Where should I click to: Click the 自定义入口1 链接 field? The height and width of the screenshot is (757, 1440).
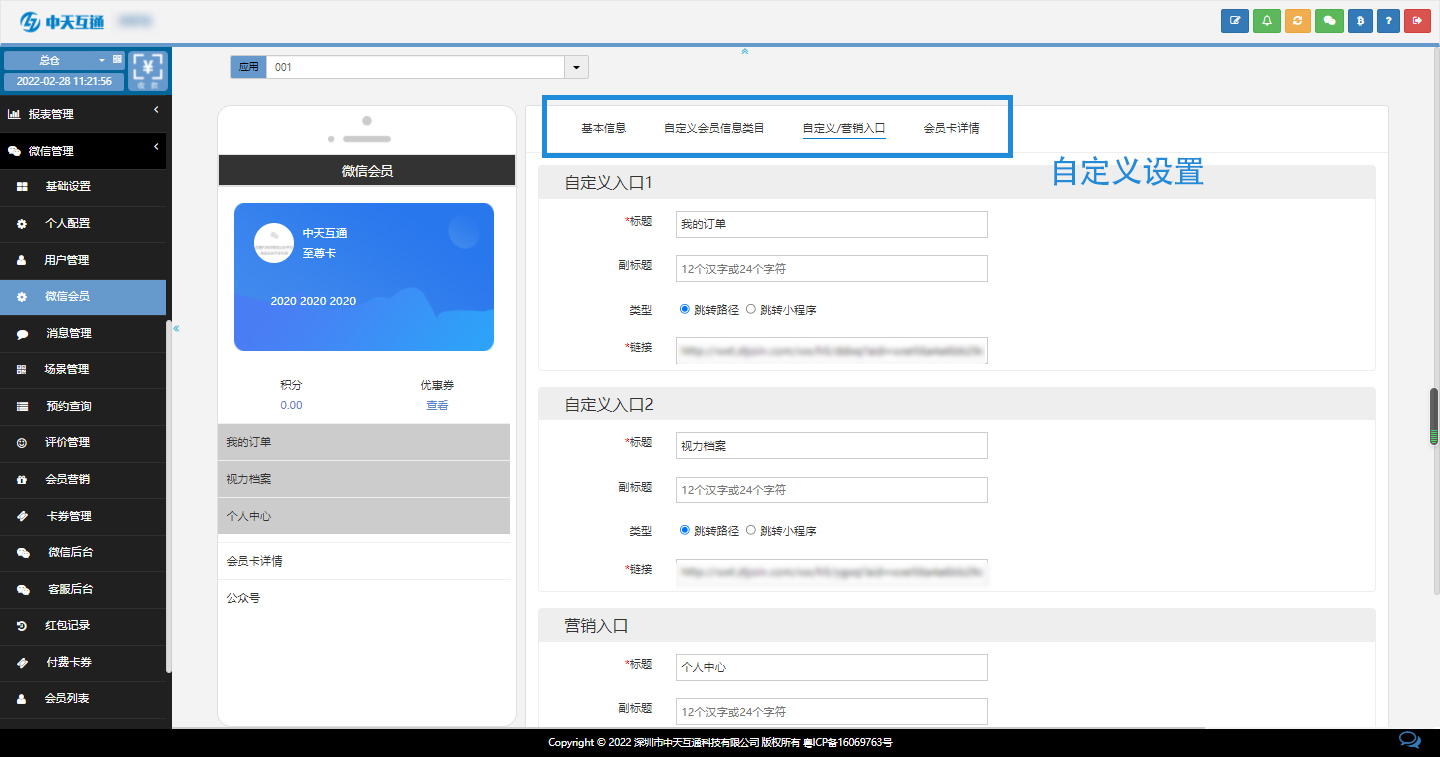coord(832,349)
